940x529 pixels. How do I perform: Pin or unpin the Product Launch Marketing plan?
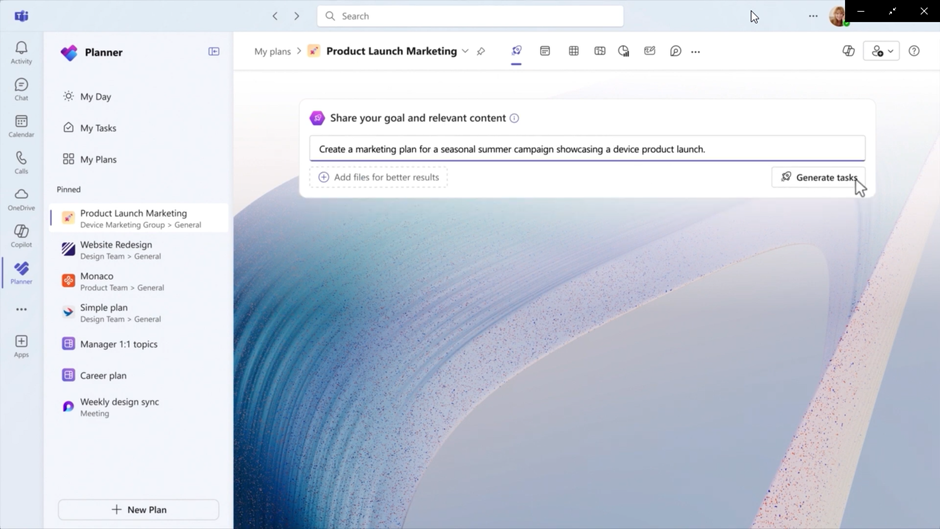[x=481, y=52]
